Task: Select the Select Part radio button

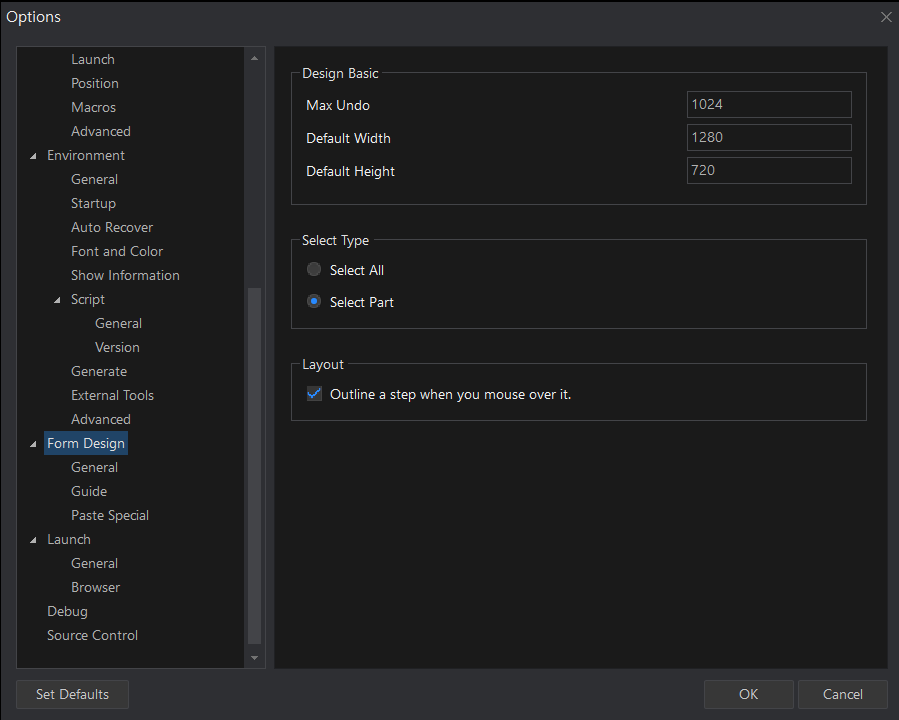Action: point(314,302)
